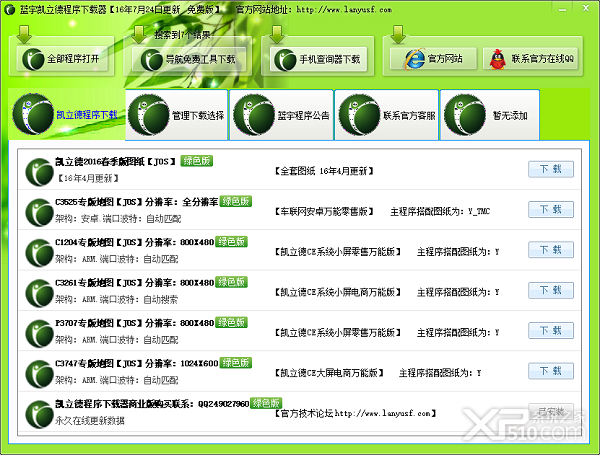Select the C3261专版地图 800X480 title
The height and width of the screenshot is (455, 600).
135,282
